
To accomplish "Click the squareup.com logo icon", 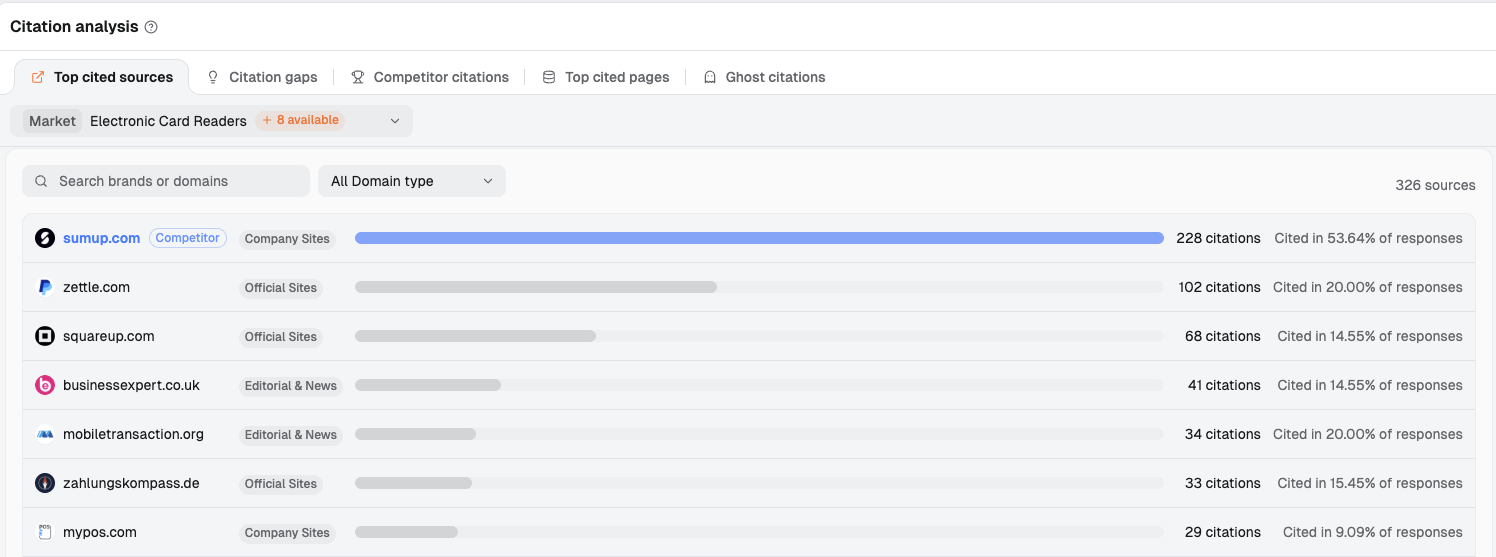I will point(45,336).
